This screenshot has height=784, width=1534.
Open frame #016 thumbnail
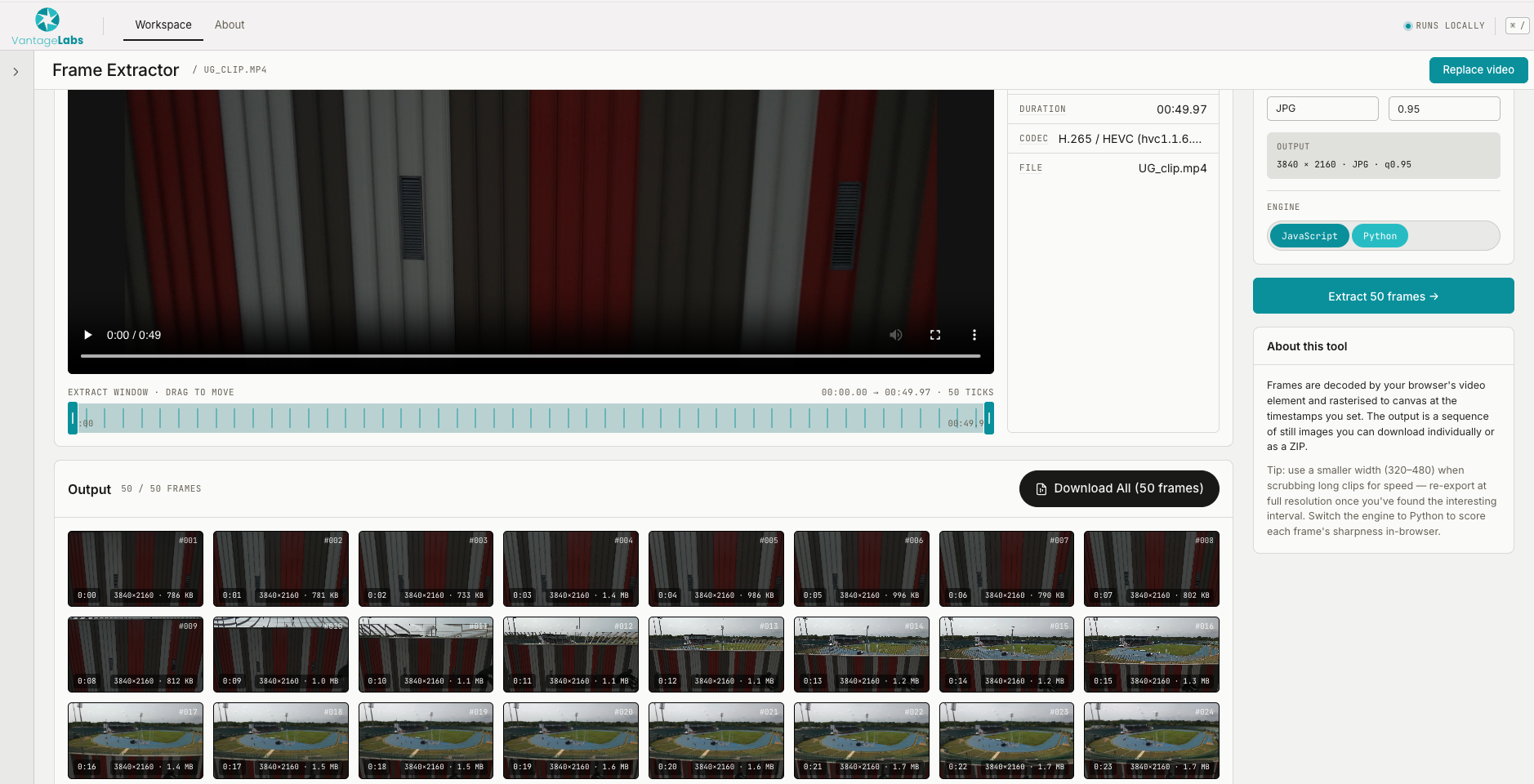pyautogui.click(x=1152, y=654)
